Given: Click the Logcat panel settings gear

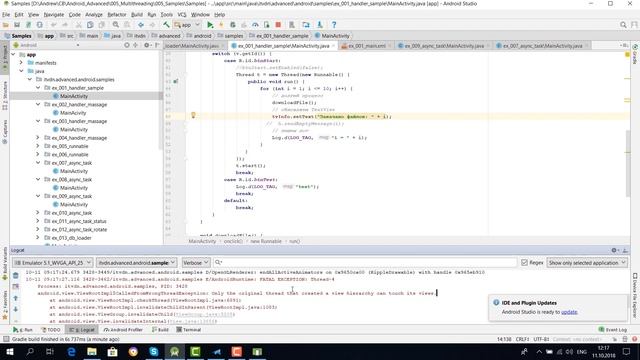Looking at the screenshot, I should (x=614, y=250).
